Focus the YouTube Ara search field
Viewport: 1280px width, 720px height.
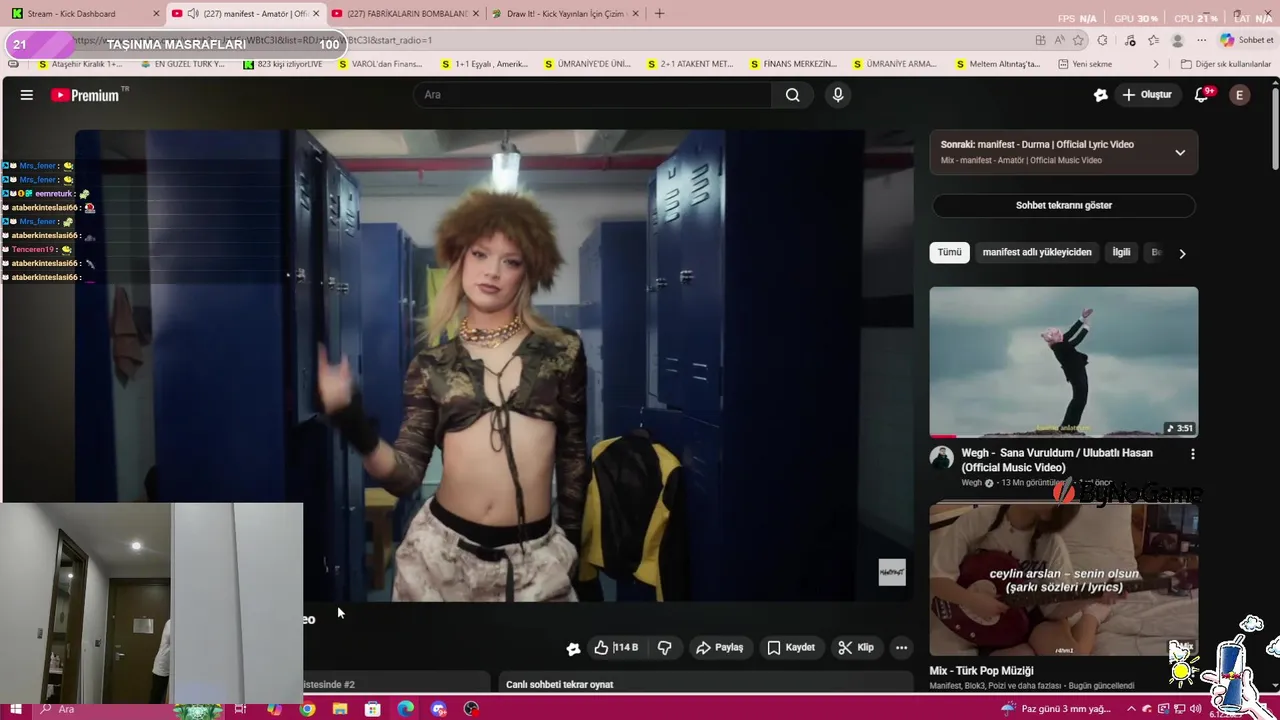pyautogui.click(x=592, y=95)
